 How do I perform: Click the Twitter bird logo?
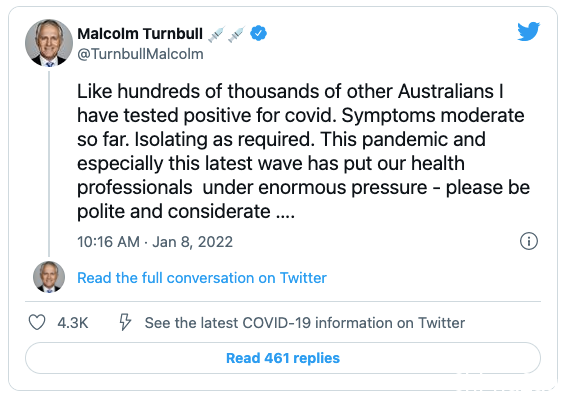click(529, 31)
